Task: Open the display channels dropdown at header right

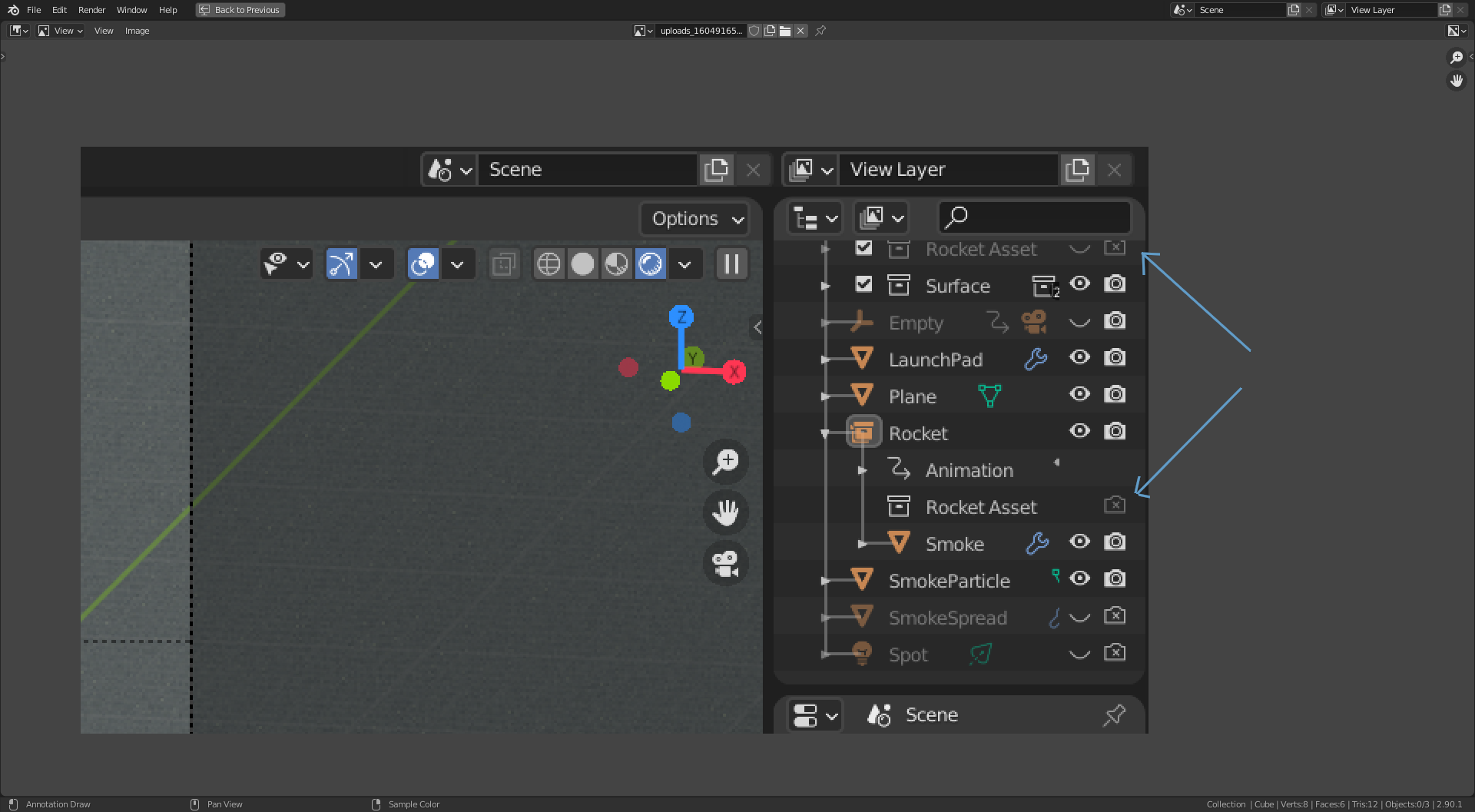Action: (x=1457, y=31)
